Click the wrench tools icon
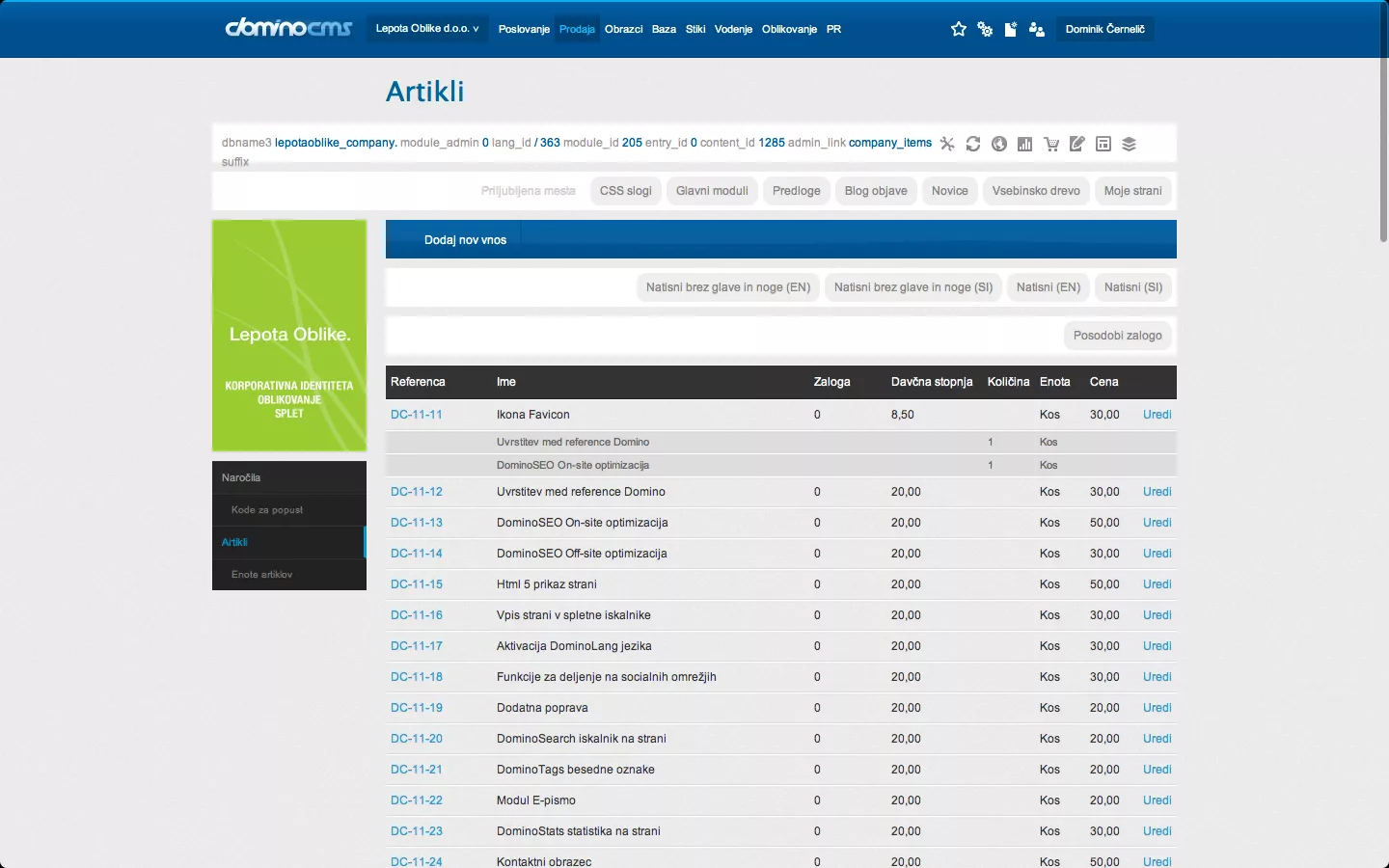Image resolution: width=1389 pixels, height=868 pixels. [x=947, y=144]
